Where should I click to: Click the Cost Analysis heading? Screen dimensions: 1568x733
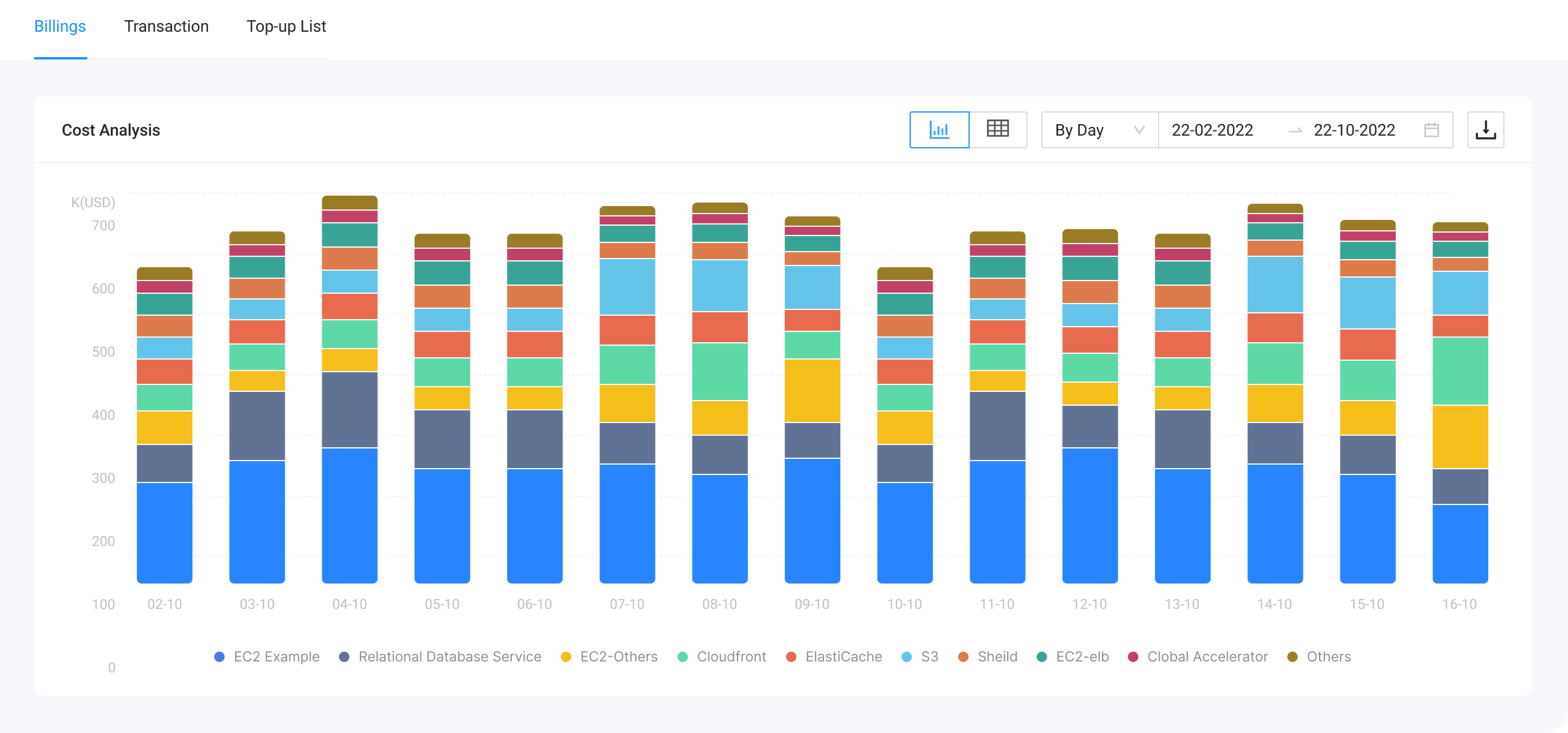tap(111, 129)
